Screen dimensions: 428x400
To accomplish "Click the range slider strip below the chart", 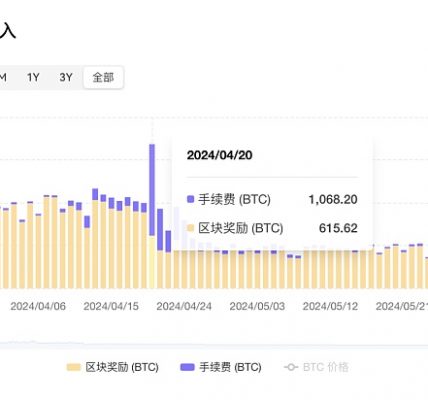I will (214, 344).
